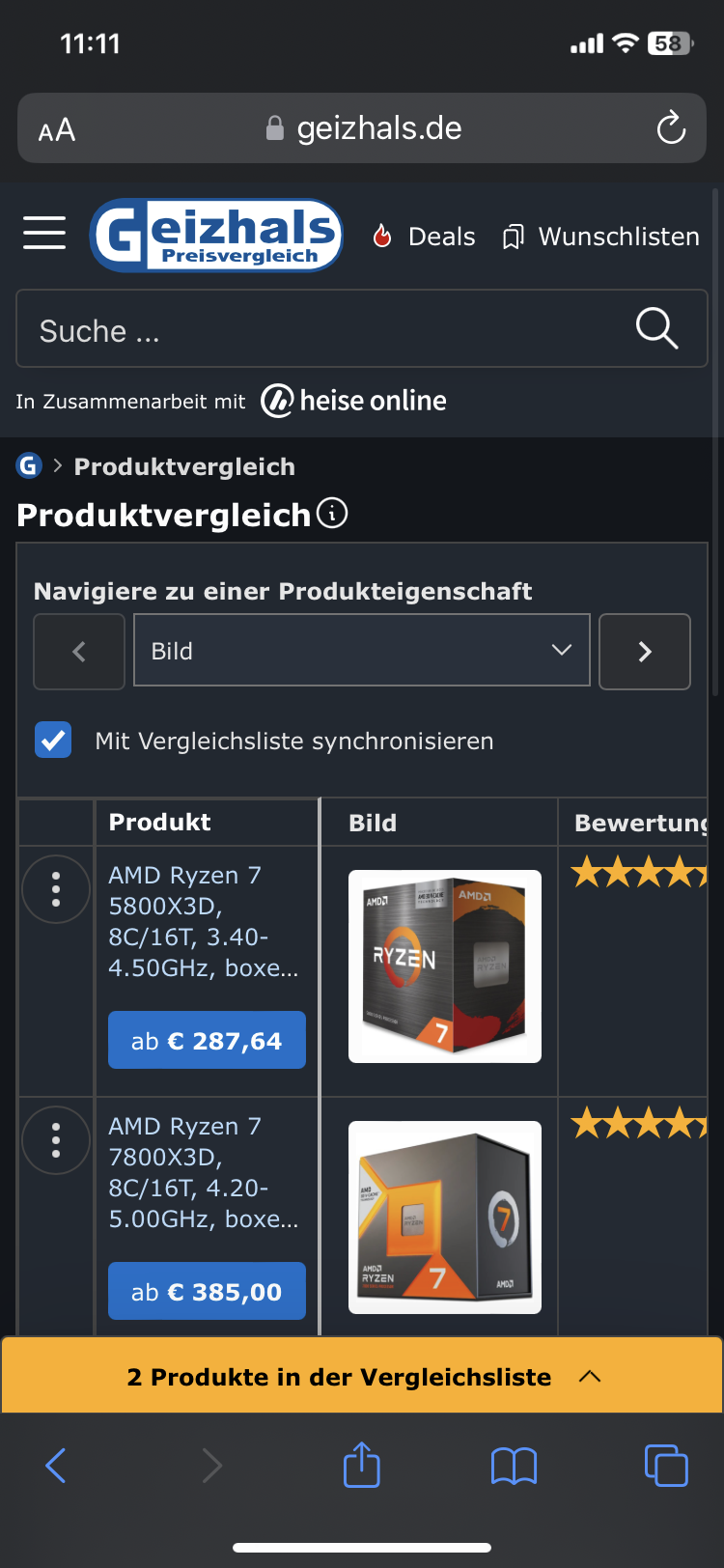Go to next Produkteigenschaft with right arrow
This screenshot has height=1568, width=724.
click(645, 652)
